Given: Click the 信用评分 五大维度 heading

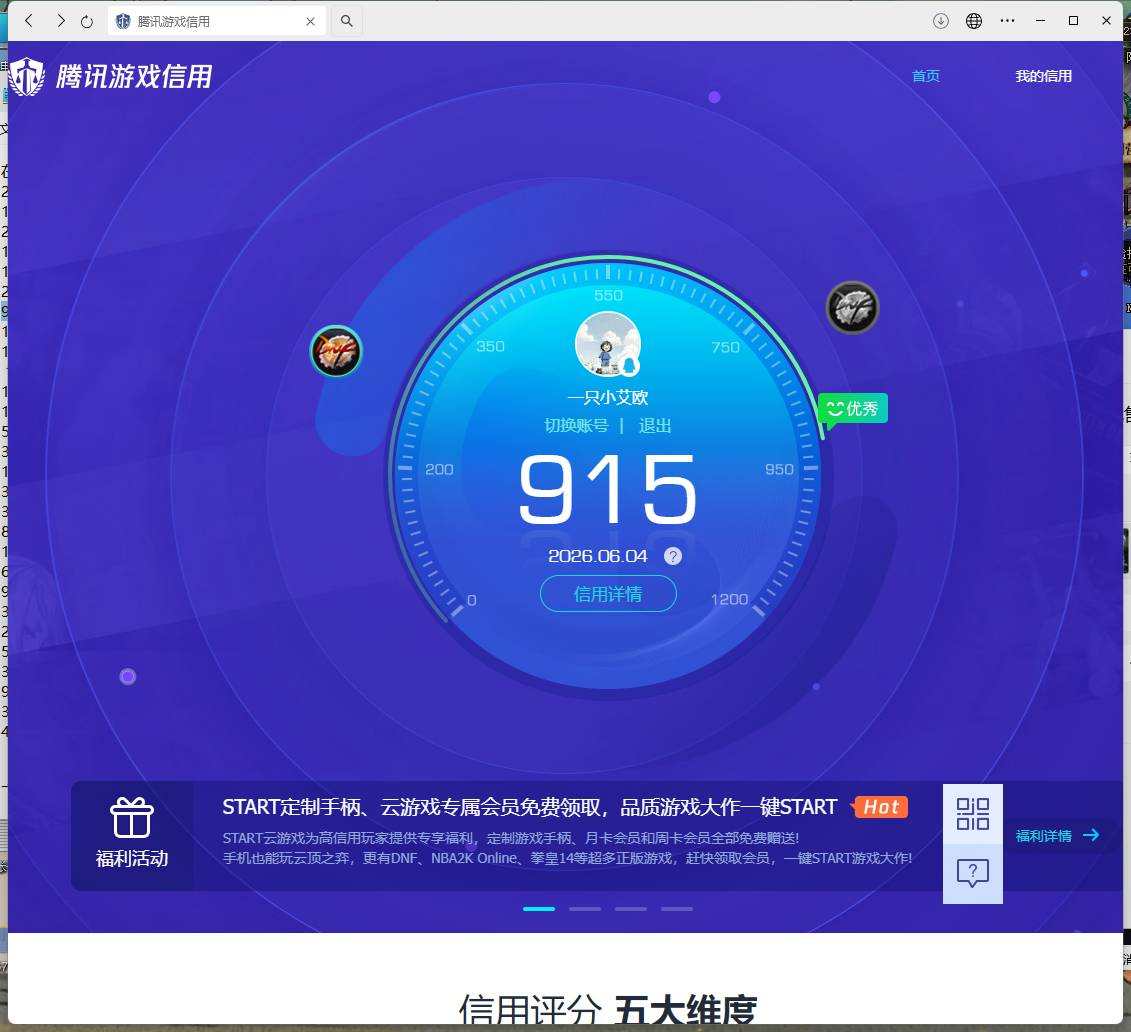Looking at the screenshot, I should [x=607, y=1008].
